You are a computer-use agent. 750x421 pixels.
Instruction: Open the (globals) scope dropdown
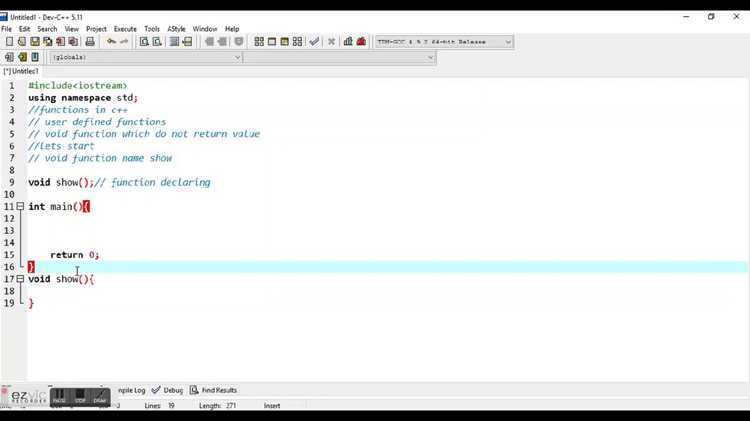coord(237,57)
